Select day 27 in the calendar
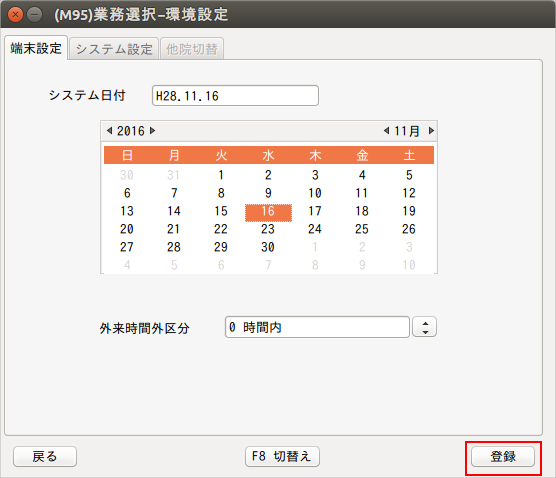Screen dimensions: 556x478 pyautogui.click(x=127, y=247)
